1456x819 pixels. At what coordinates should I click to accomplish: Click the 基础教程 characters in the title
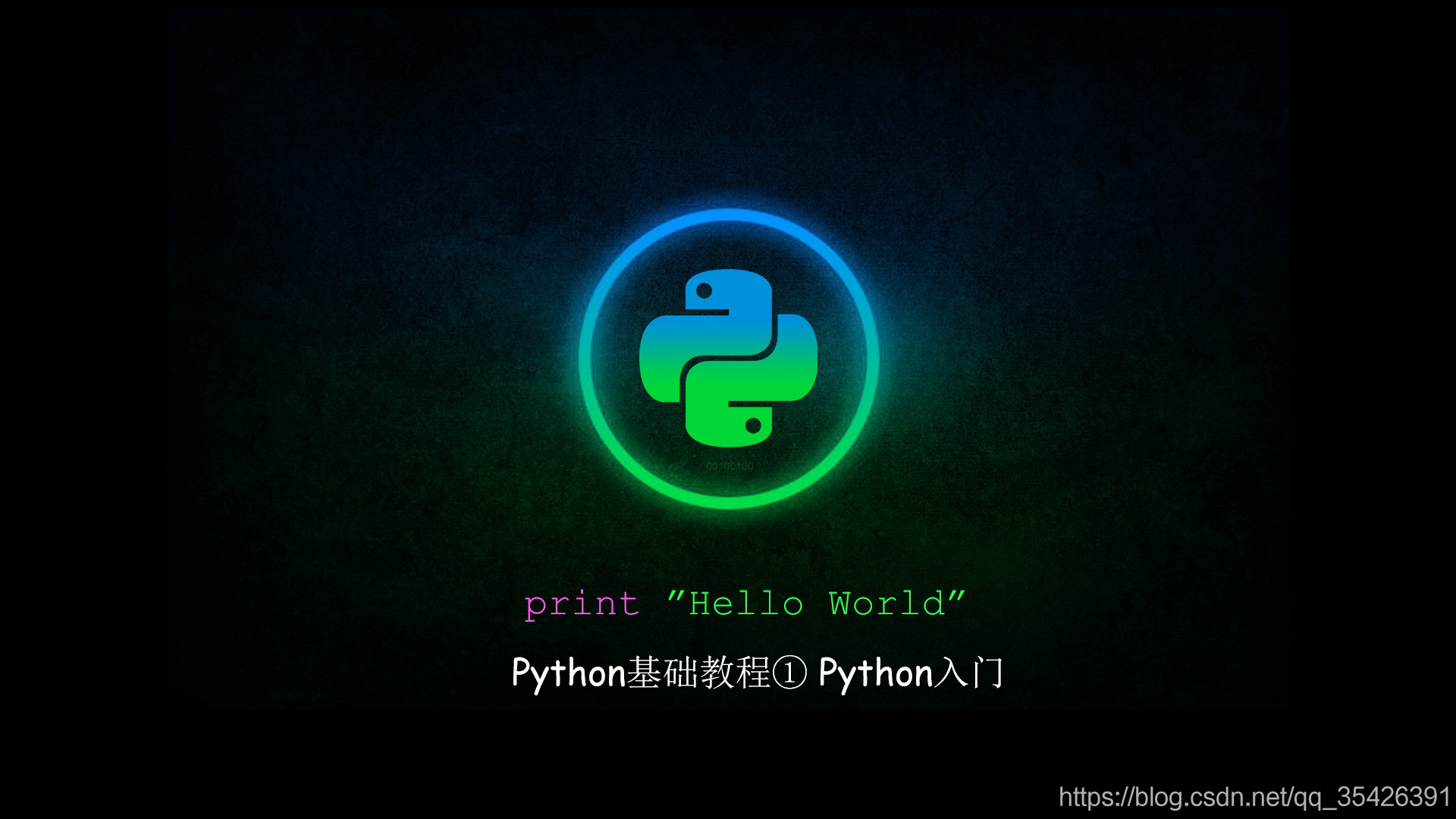pos(698,673)
